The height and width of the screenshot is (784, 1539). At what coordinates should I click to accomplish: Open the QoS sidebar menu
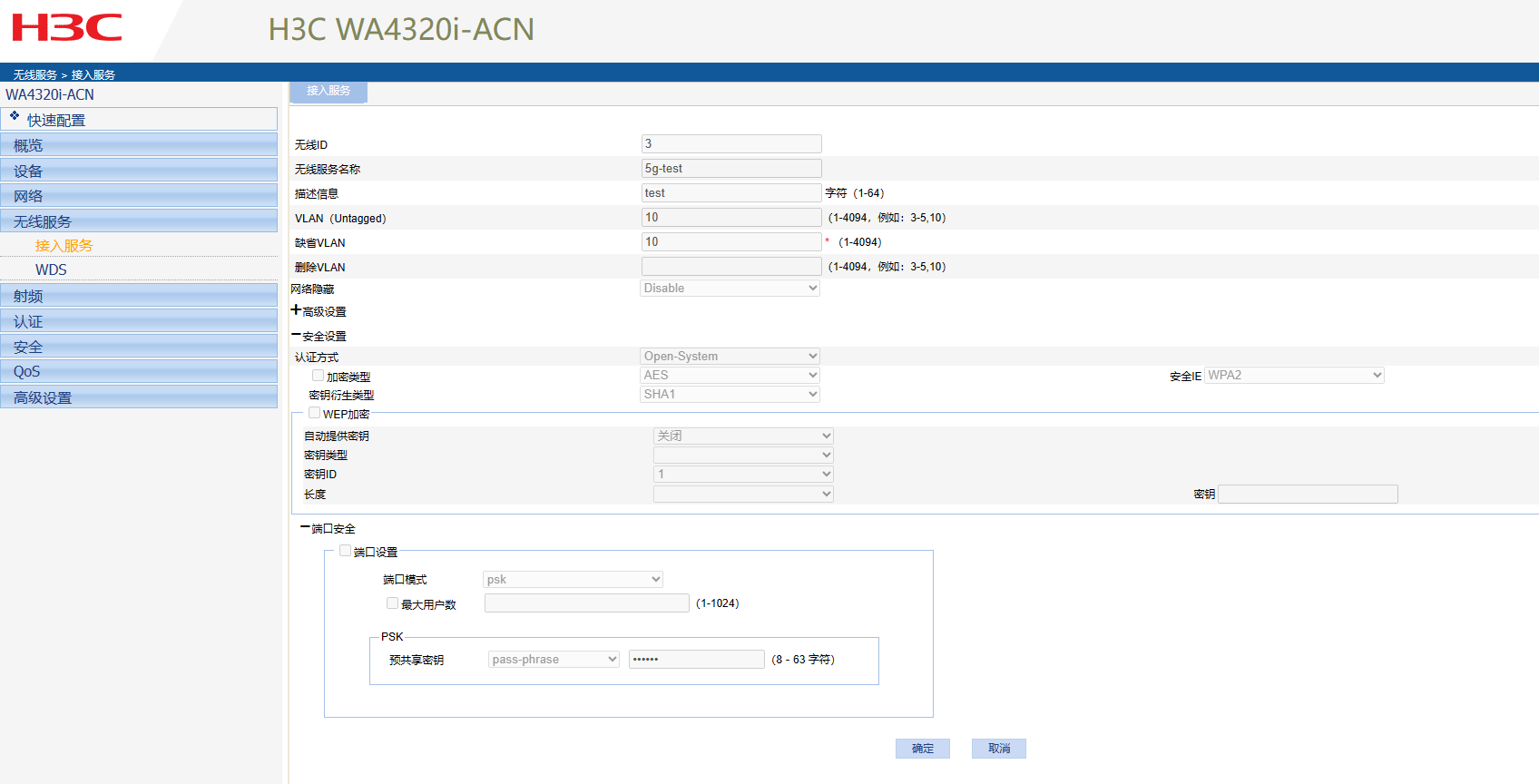[139, 372]
